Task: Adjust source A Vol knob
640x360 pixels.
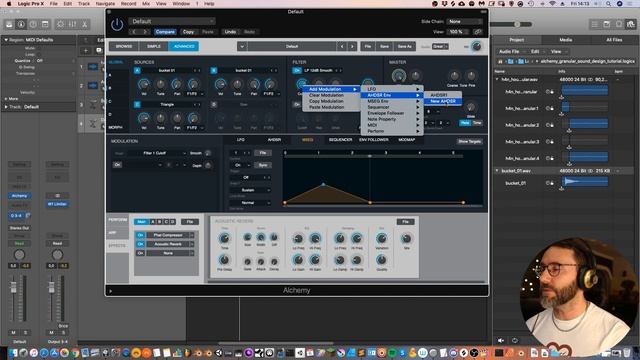Action: (144, 84)
